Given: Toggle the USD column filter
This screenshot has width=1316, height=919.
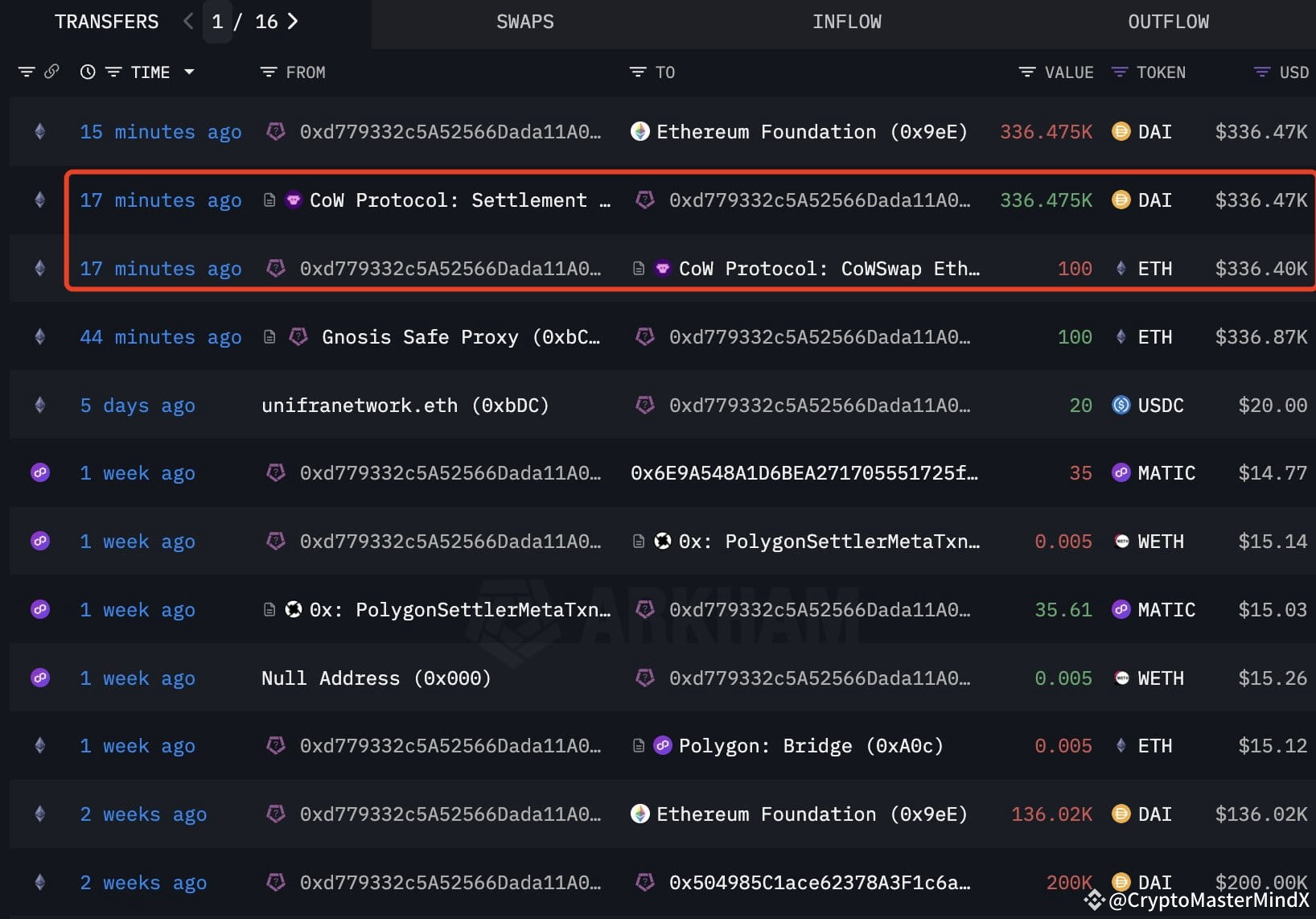Looking at the screenshot, I should tap(1262, 72).
